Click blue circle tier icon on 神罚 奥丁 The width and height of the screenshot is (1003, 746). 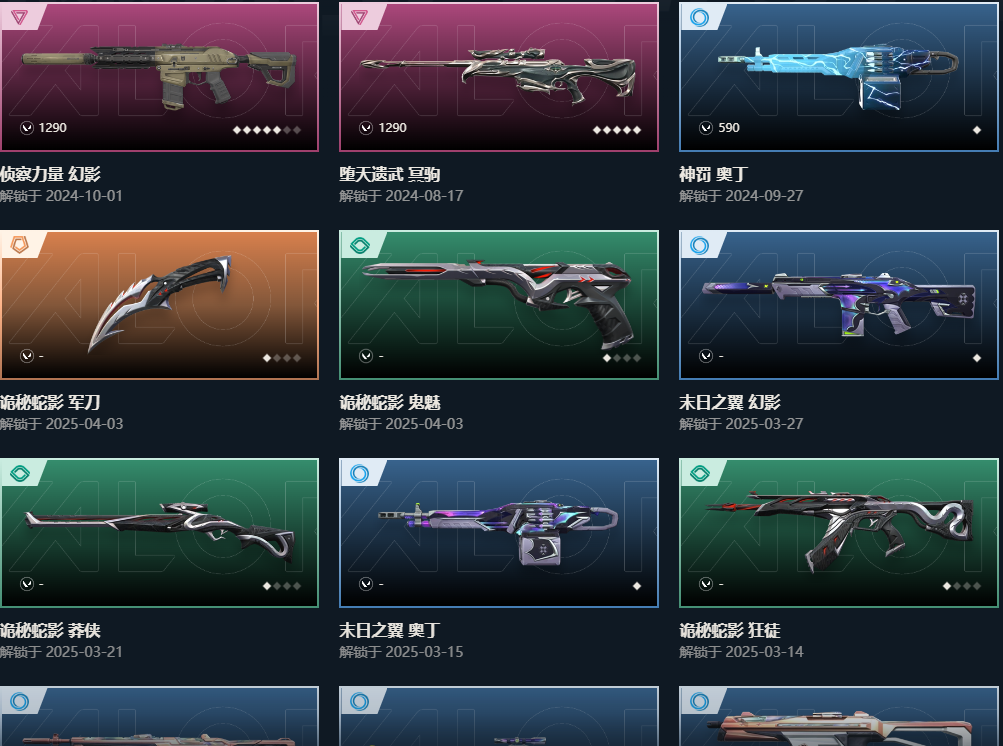(x=700, y=17)
